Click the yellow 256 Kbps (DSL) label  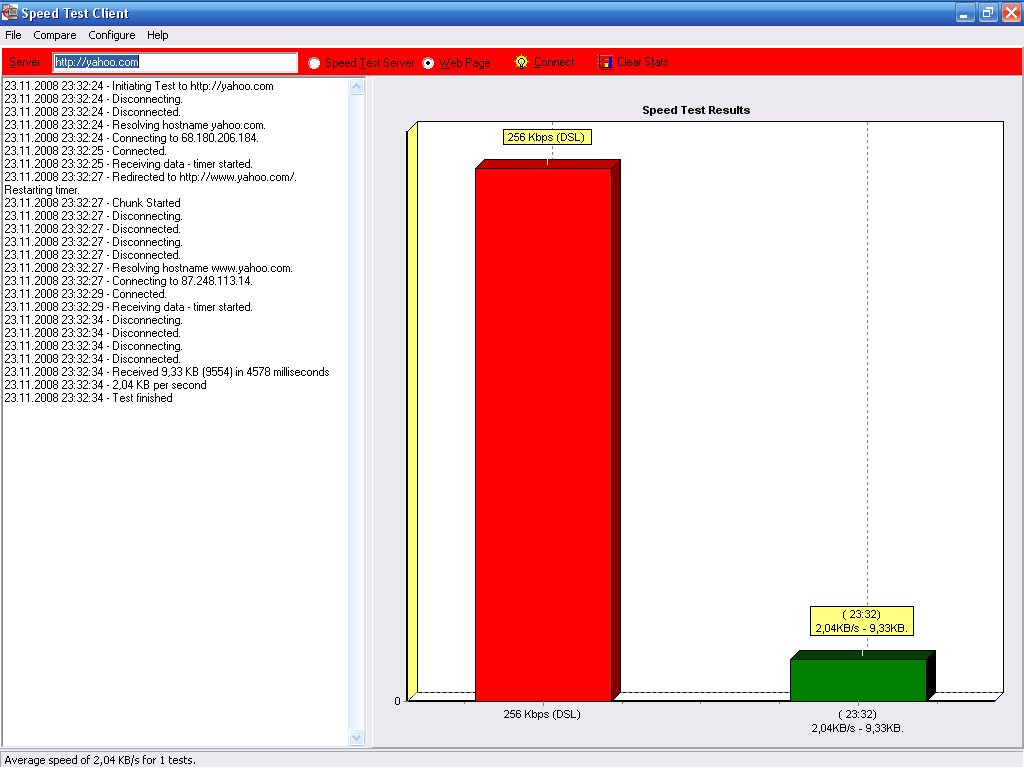pyautogui.click(x=545, y=137)
